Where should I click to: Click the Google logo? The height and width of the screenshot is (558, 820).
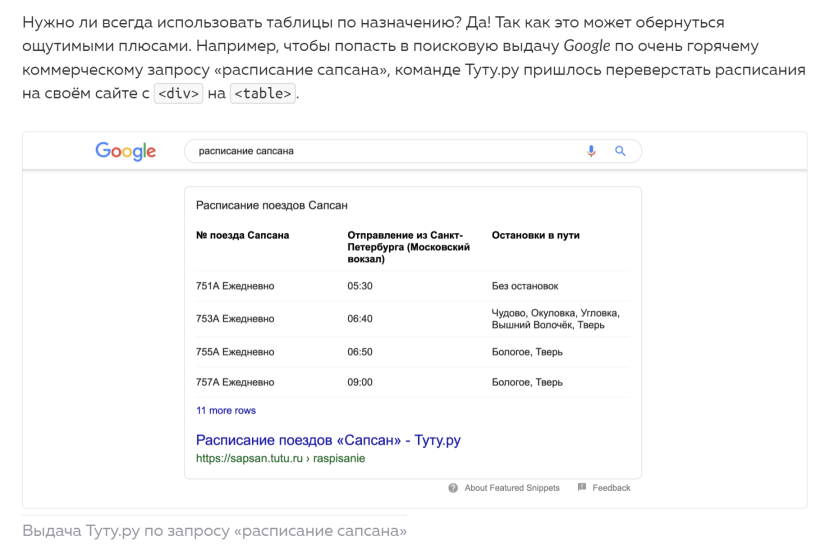126,151
